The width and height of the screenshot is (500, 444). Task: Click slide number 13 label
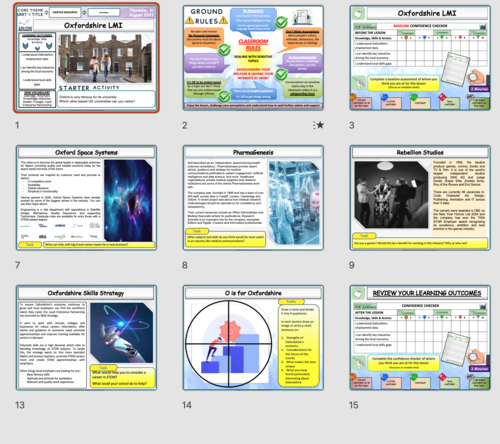pyautogui.click(x=20, y=405)
